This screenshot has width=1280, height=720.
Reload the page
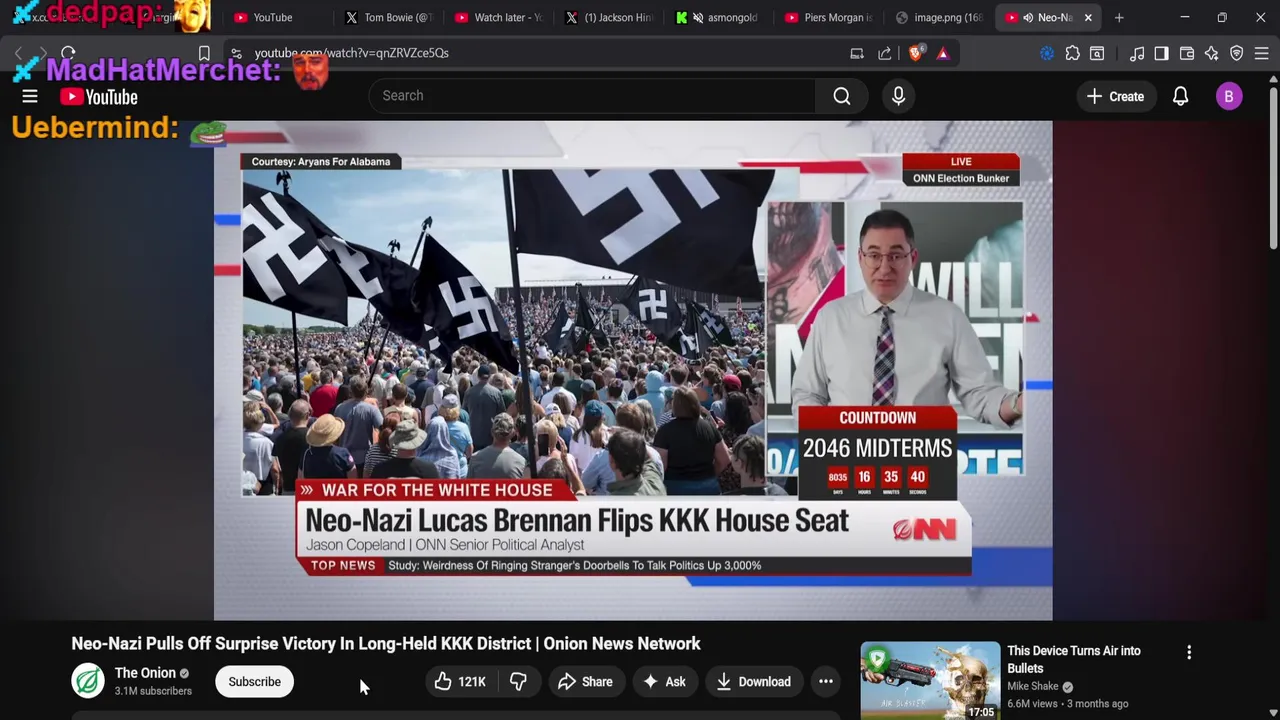[x=68, y=53]
